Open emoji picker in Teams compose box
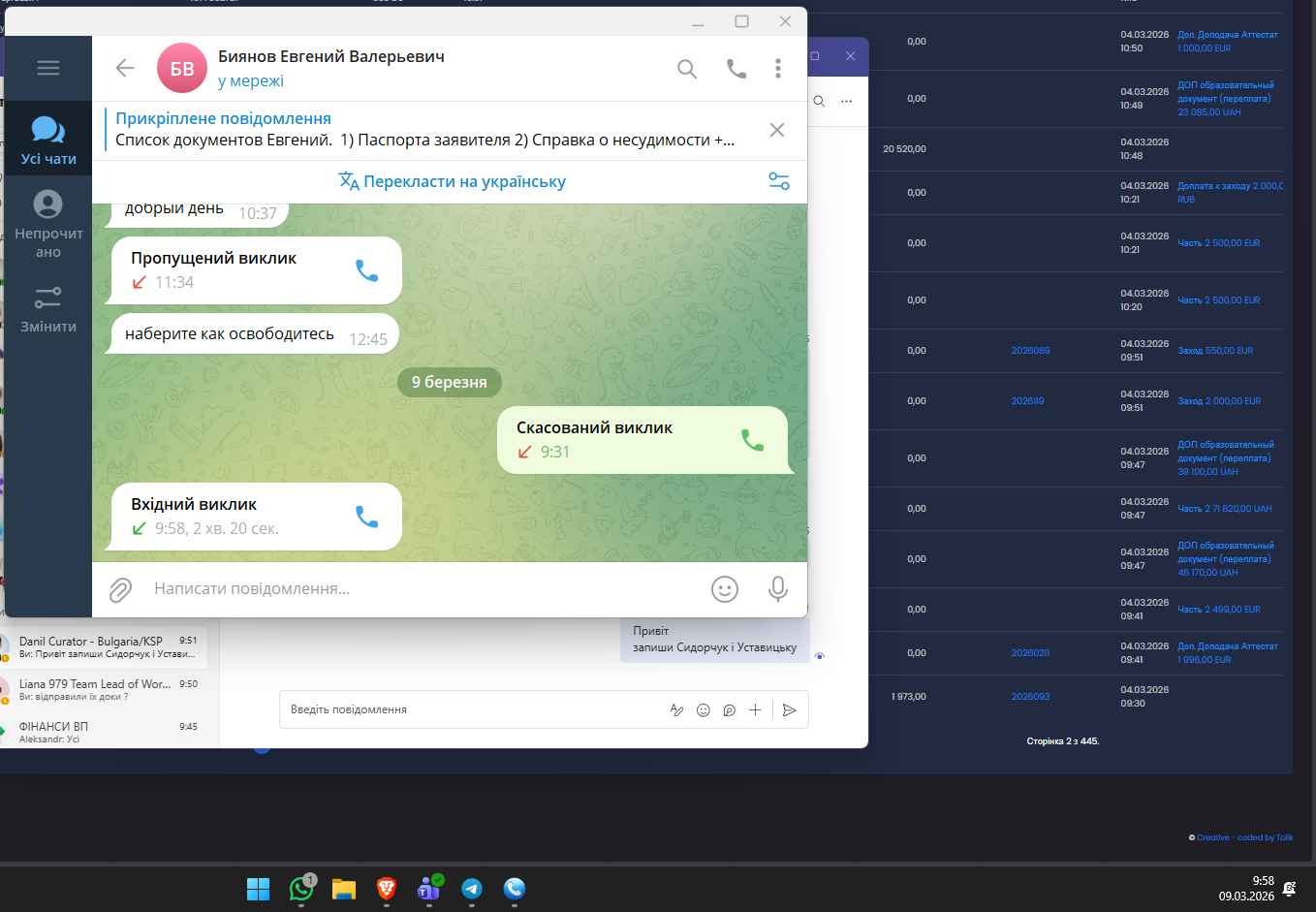Viewport: 1316px width, 912px height. [704, 710]
